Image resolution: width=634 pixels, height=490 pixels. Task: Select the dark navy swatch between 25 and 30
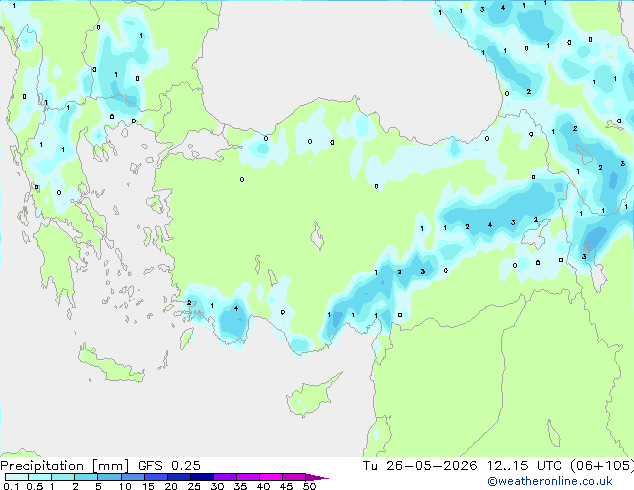pos(202,477)
